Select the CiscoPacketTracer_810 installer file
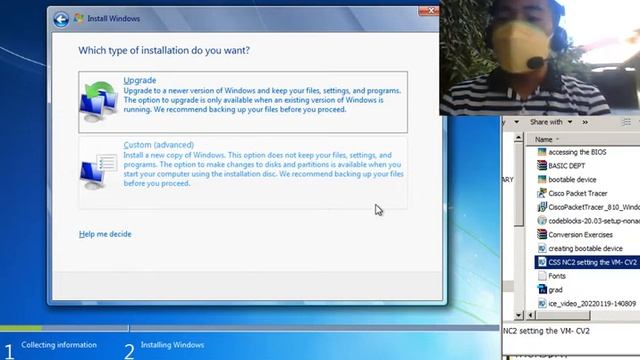 593,207
